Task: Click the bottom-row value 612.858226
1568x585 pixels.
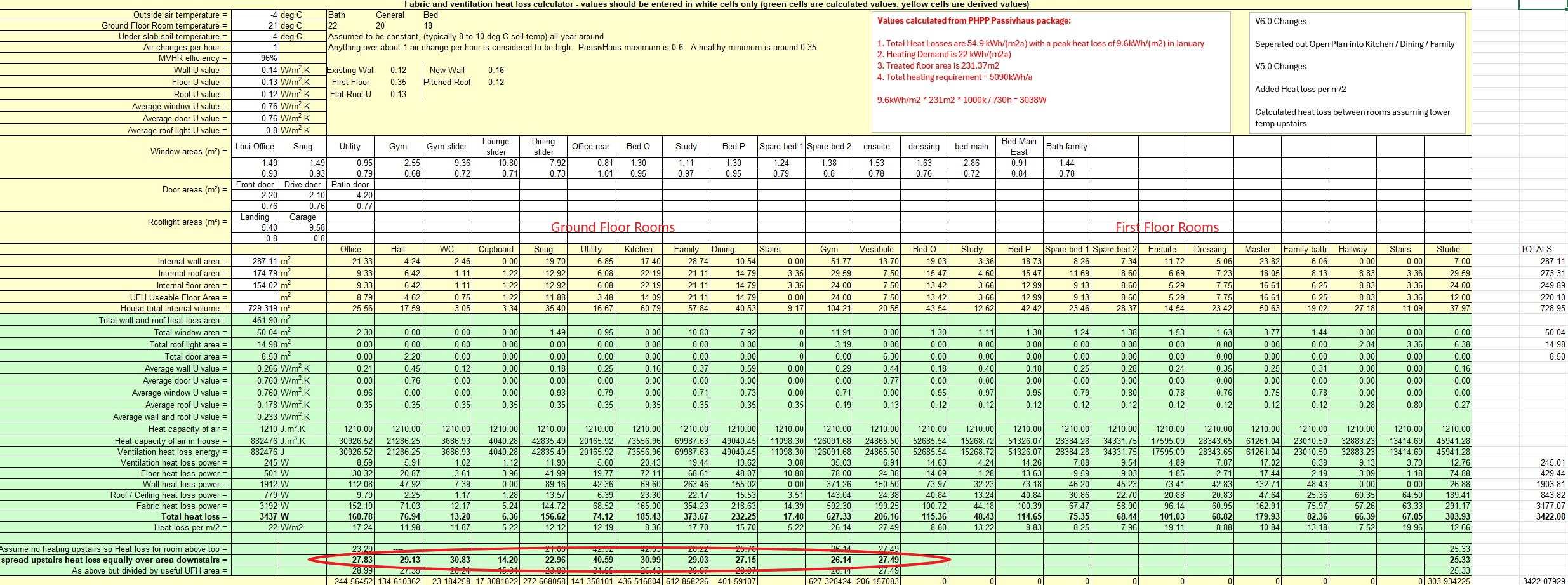Action: [686, 581]
